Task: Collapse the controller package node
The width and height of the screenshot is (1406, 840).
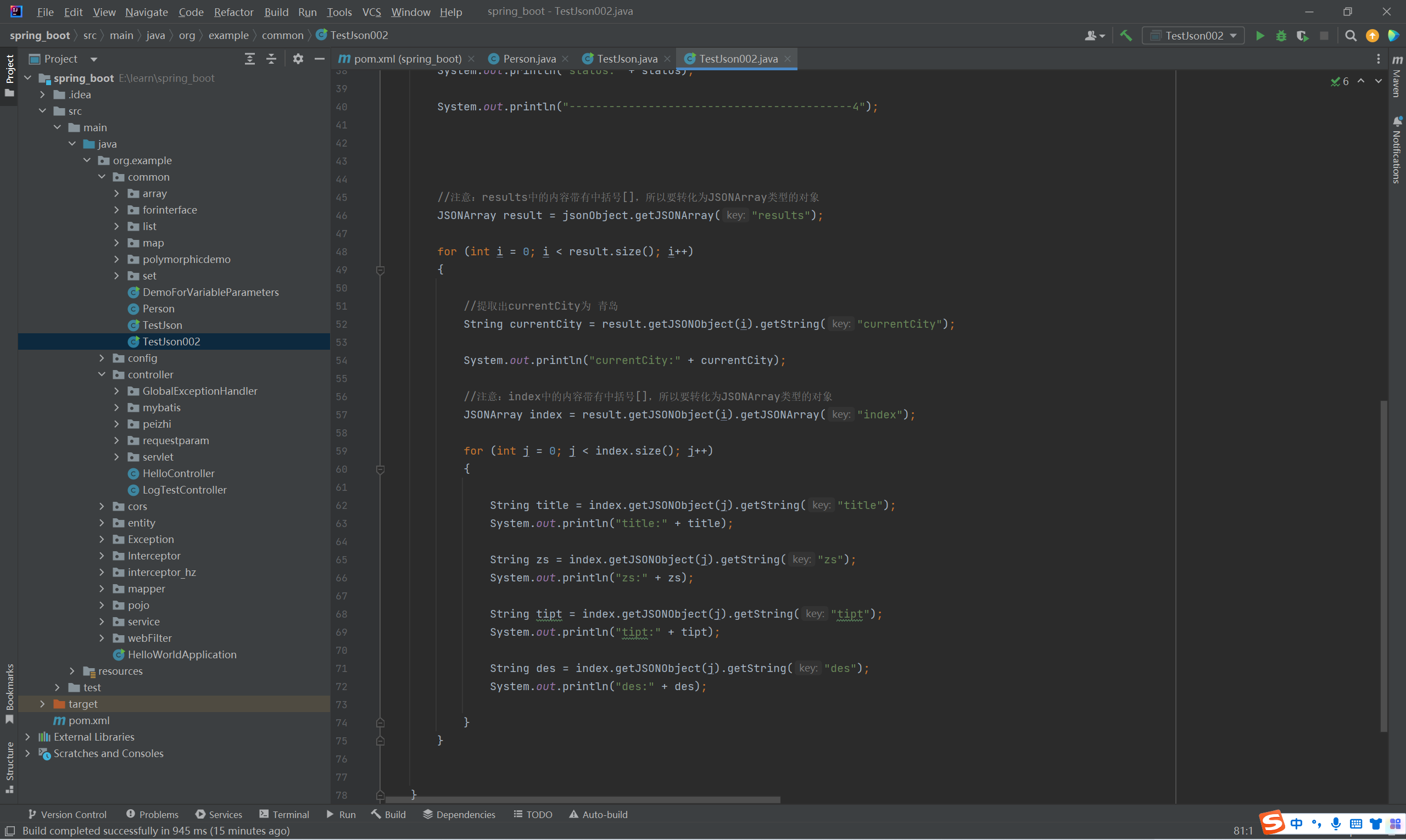Action: 102,374
